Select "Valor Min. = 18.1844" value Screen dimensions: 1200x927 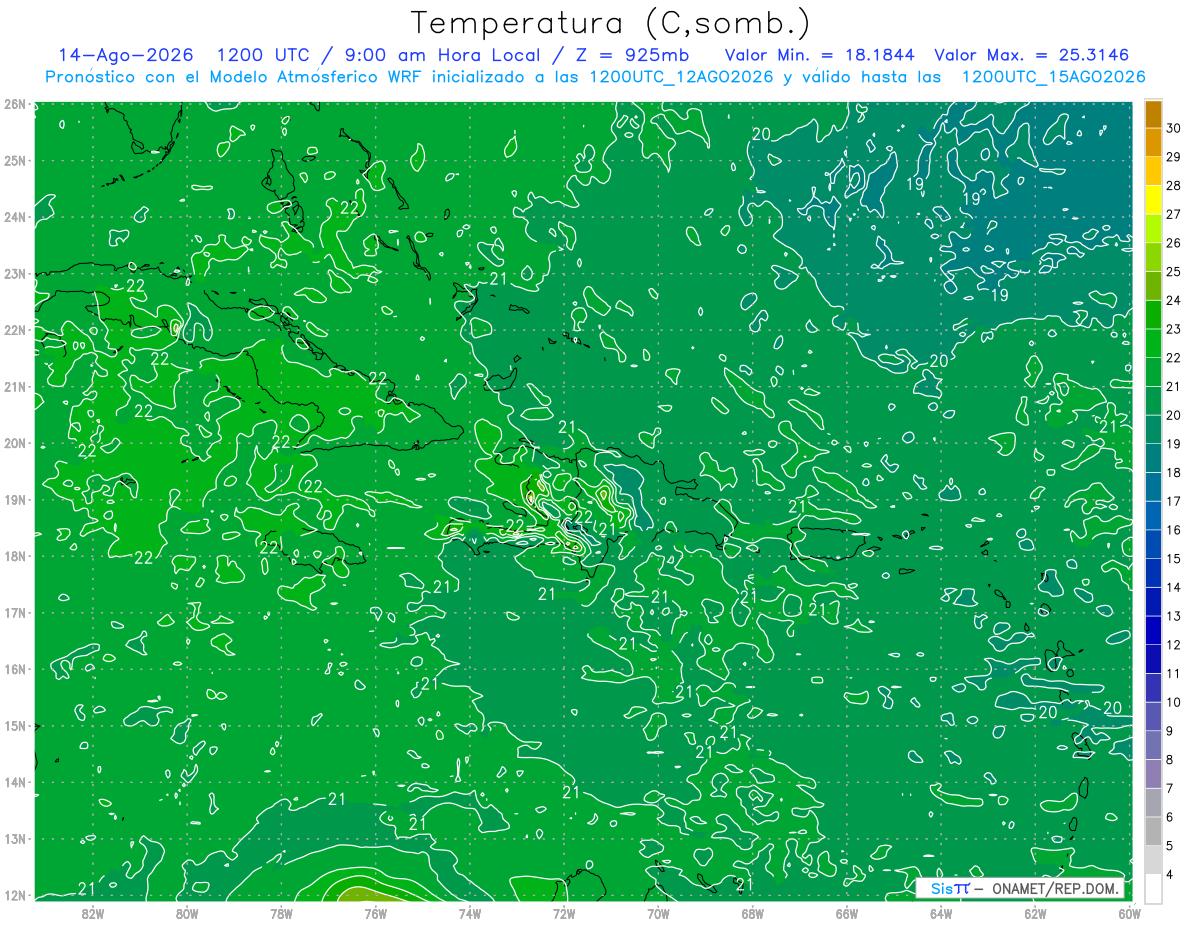[x=819, y=55]
